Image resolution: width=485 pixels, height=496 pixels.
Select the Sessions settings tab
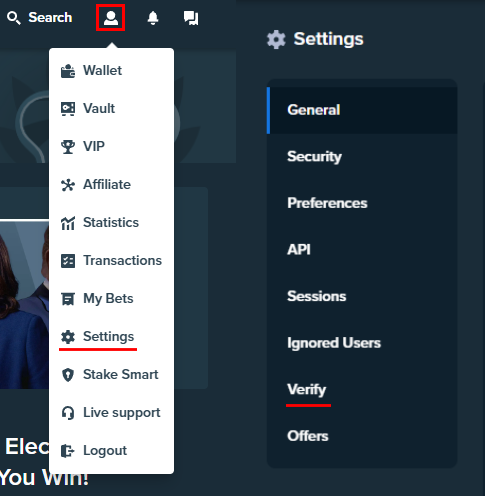tap(362, 296)
